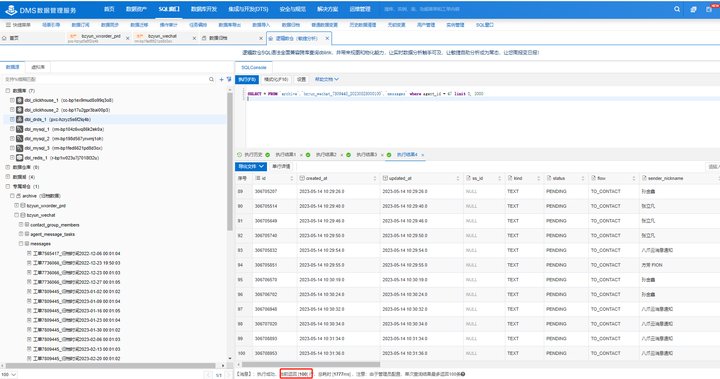The image size is (720, 379).
Task: Click the search magnifier in the top header
Action: pos(677,9)
